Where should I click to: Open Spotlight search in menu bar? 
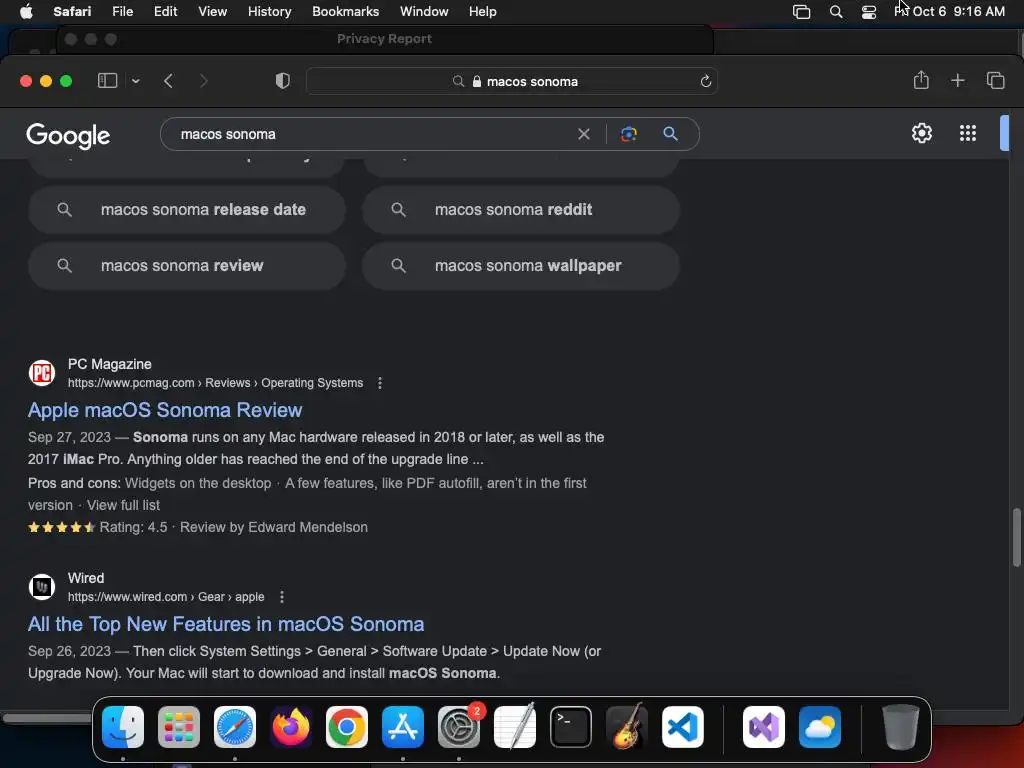click(836, 11)
